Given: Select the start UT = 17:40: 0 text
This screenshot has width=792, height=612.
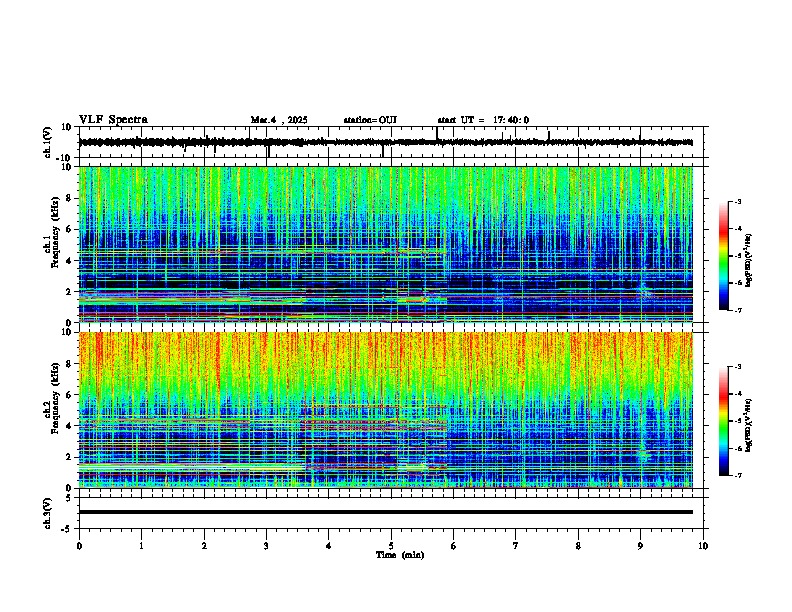Looking at the screenshot, I should click(x=483, y=120).
